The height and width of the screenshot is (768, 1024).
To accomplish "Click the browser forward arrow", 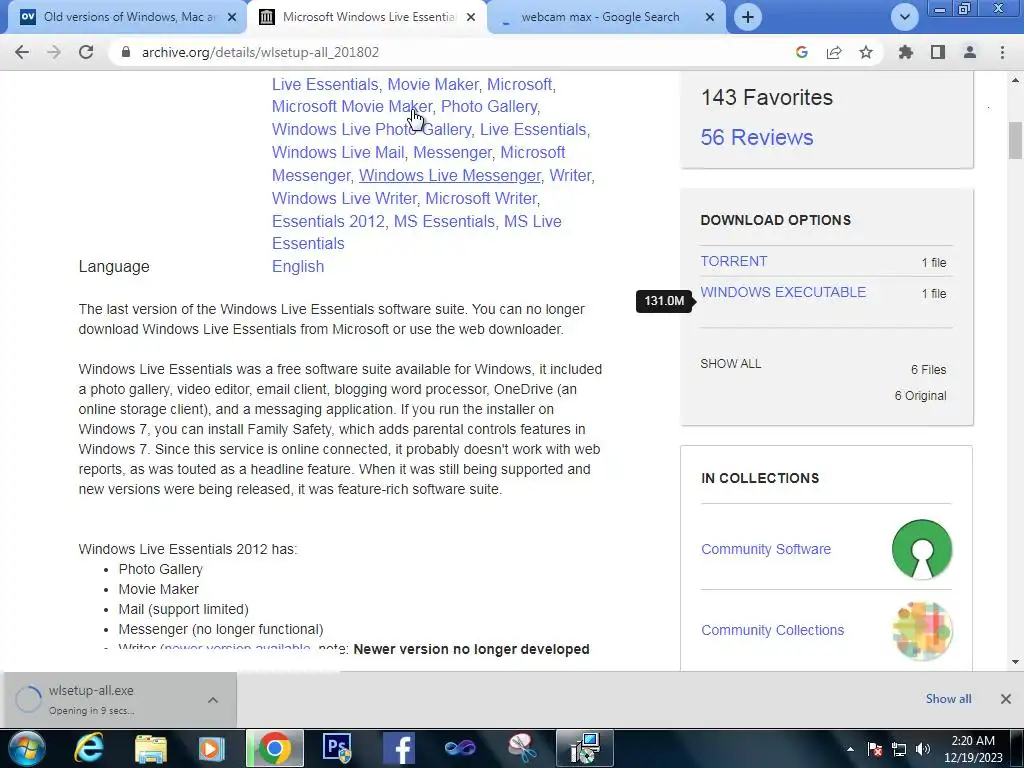I will pos(54,52).
